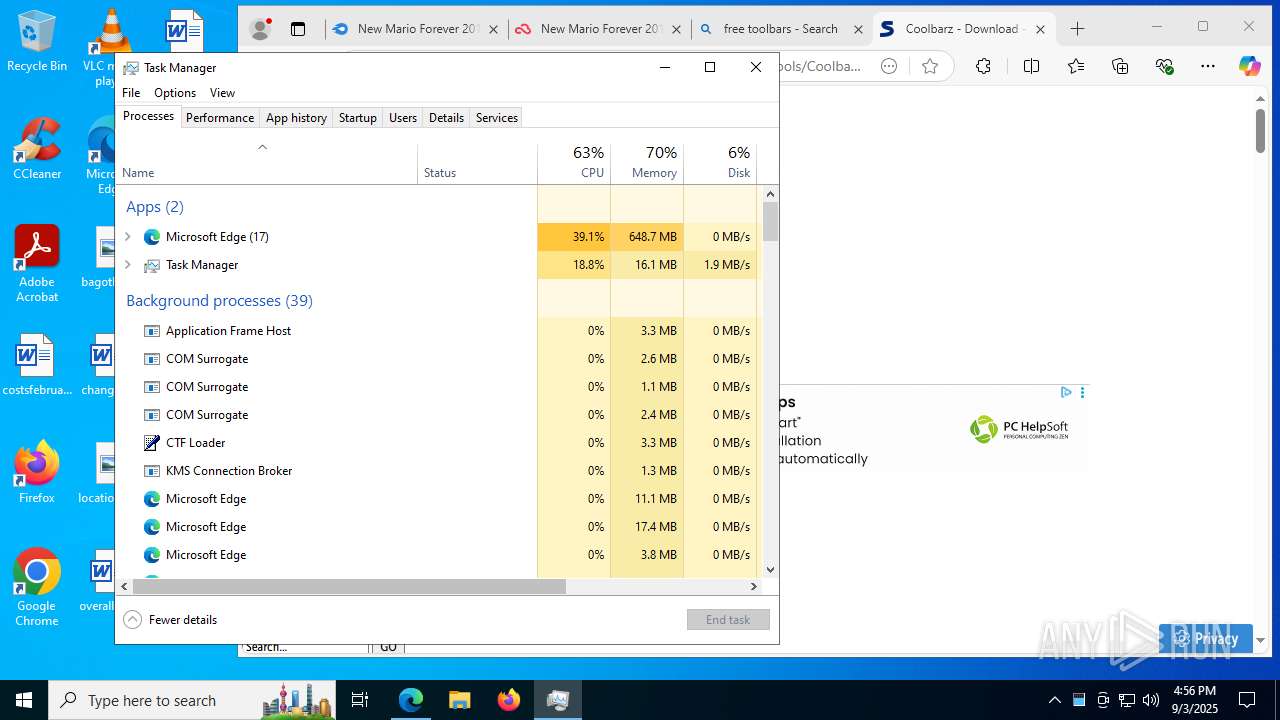Open Copilot icon in Edge toolbar

click(1250, 66)
